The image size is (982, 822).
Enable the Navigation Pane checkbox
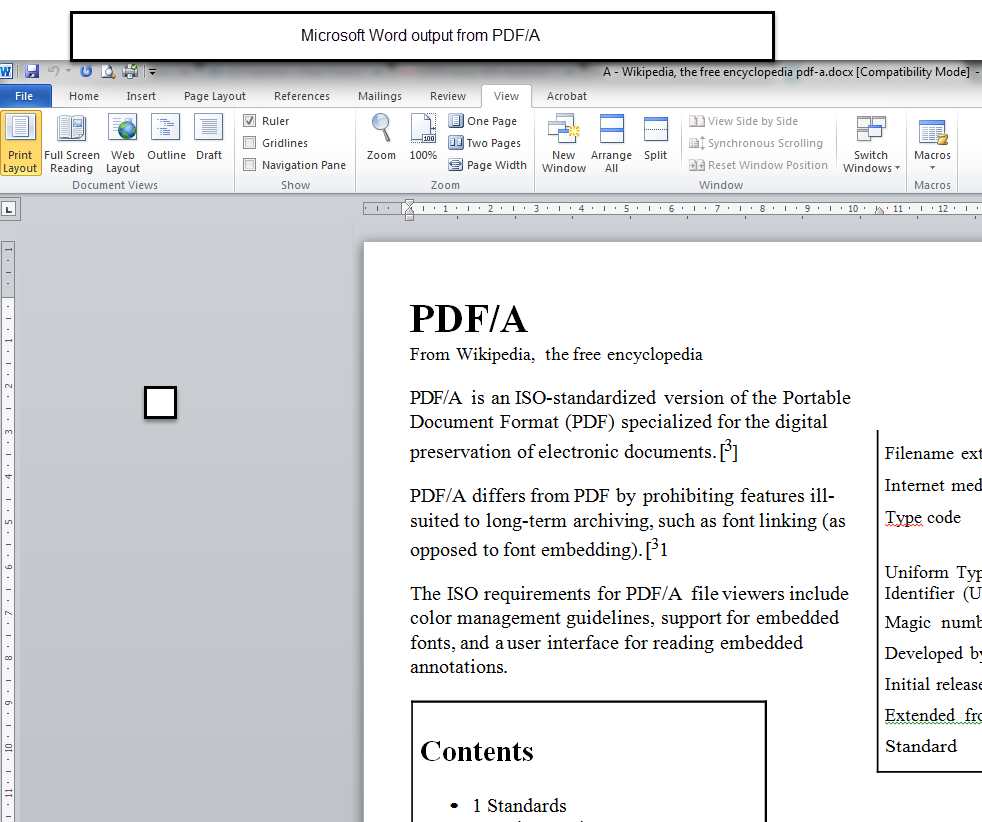coord(250,165)
